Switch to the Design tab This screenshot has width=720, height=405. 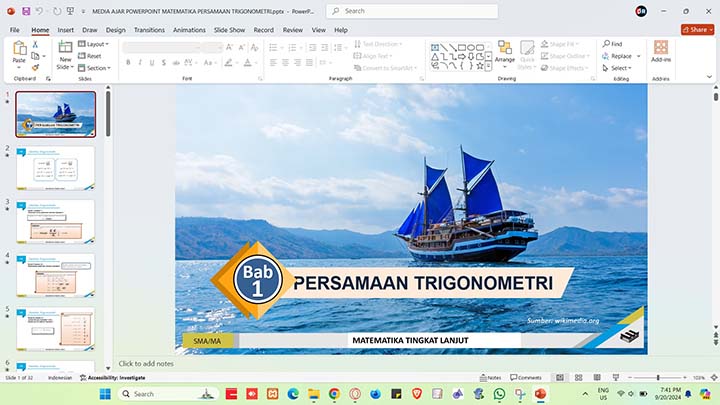[x=115, y=30]
